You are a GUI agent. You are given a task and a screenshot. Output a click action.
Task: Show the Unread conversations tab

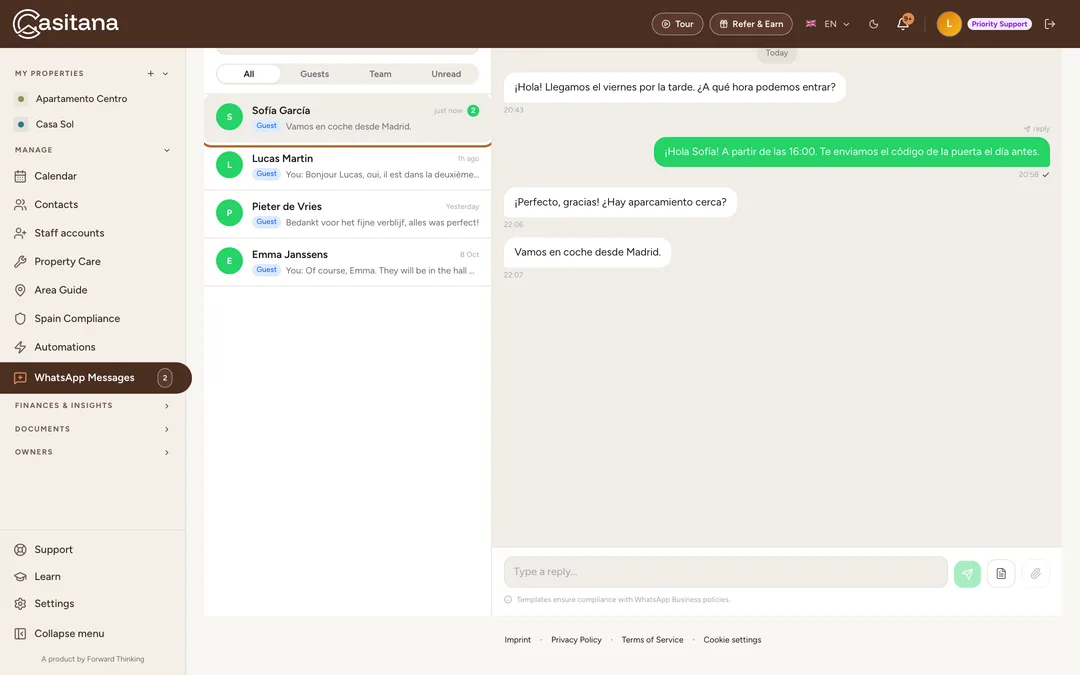[x=446, y=74]
